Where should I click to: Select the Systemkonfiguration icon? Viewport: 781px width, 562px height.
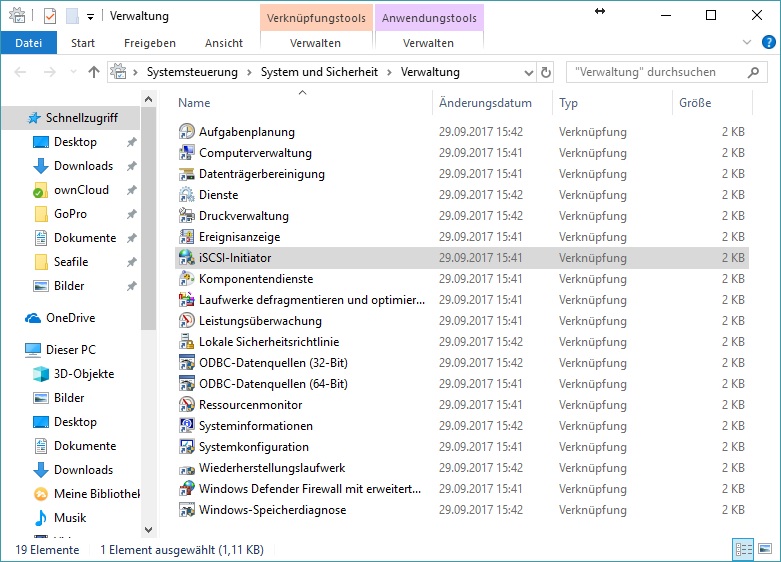187,446
